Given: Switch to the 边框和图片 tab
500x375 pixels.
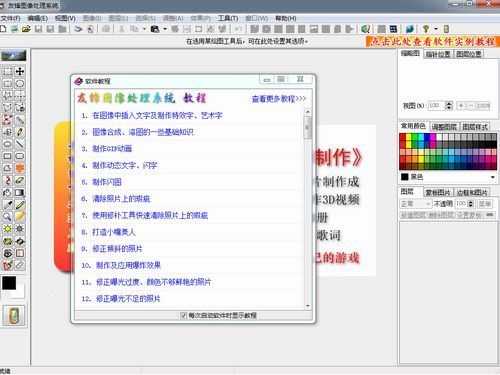Looking at the screenshot, I should (x=472, y=192).
